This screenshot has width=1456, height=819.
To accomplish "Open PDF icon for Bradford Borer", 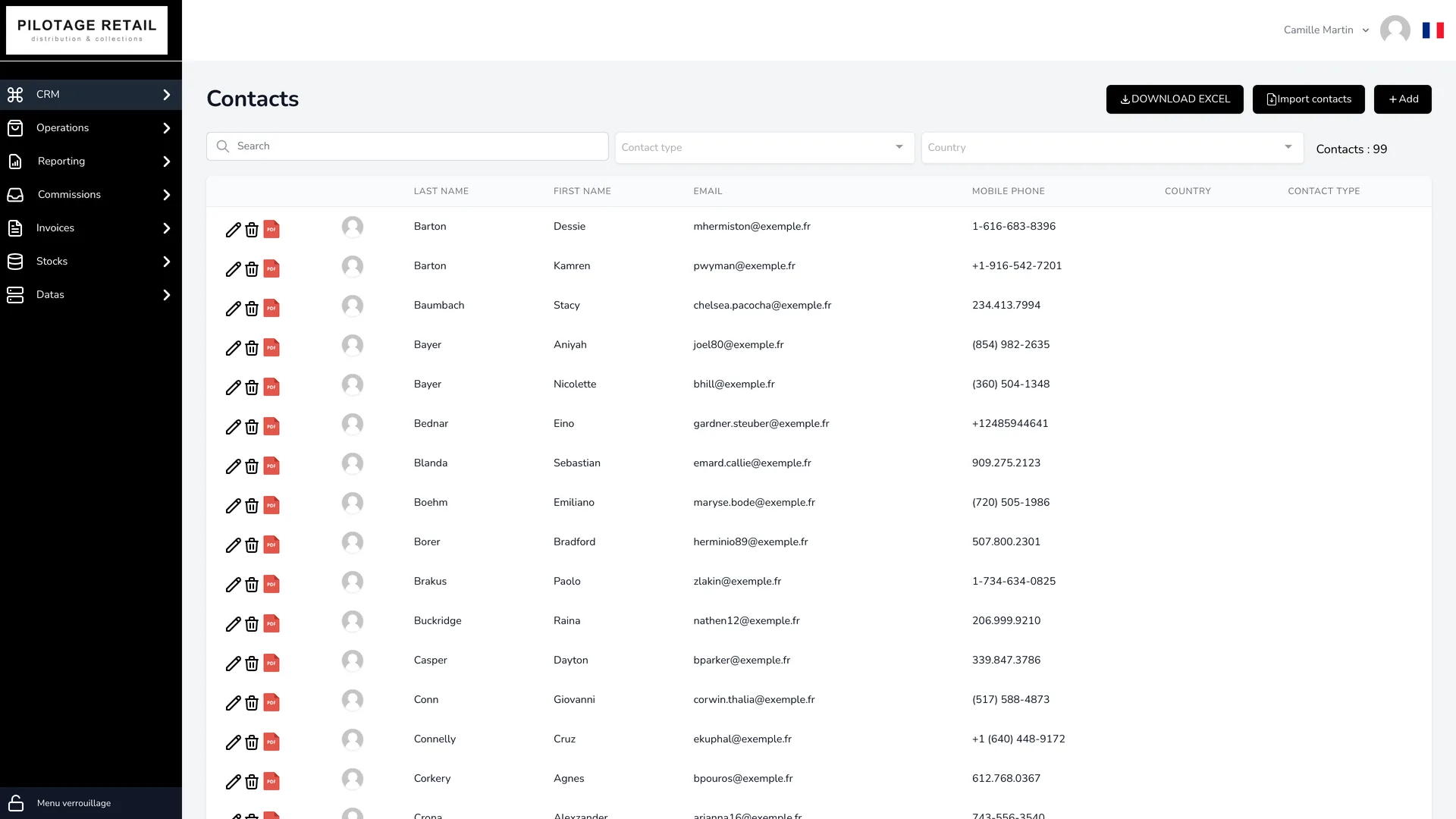I will [271, 544].
